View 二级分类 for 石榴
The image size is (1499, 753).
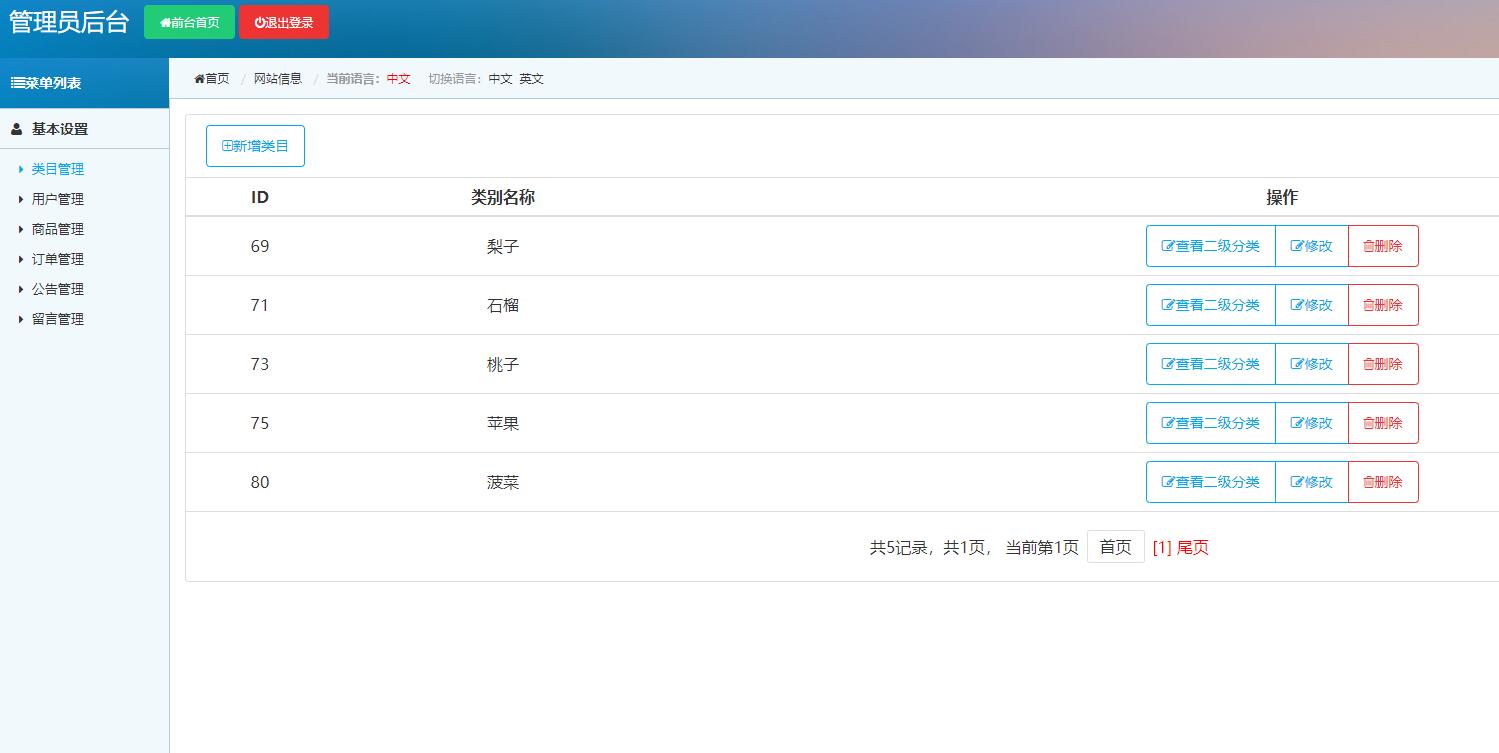tap(1211, 305)
